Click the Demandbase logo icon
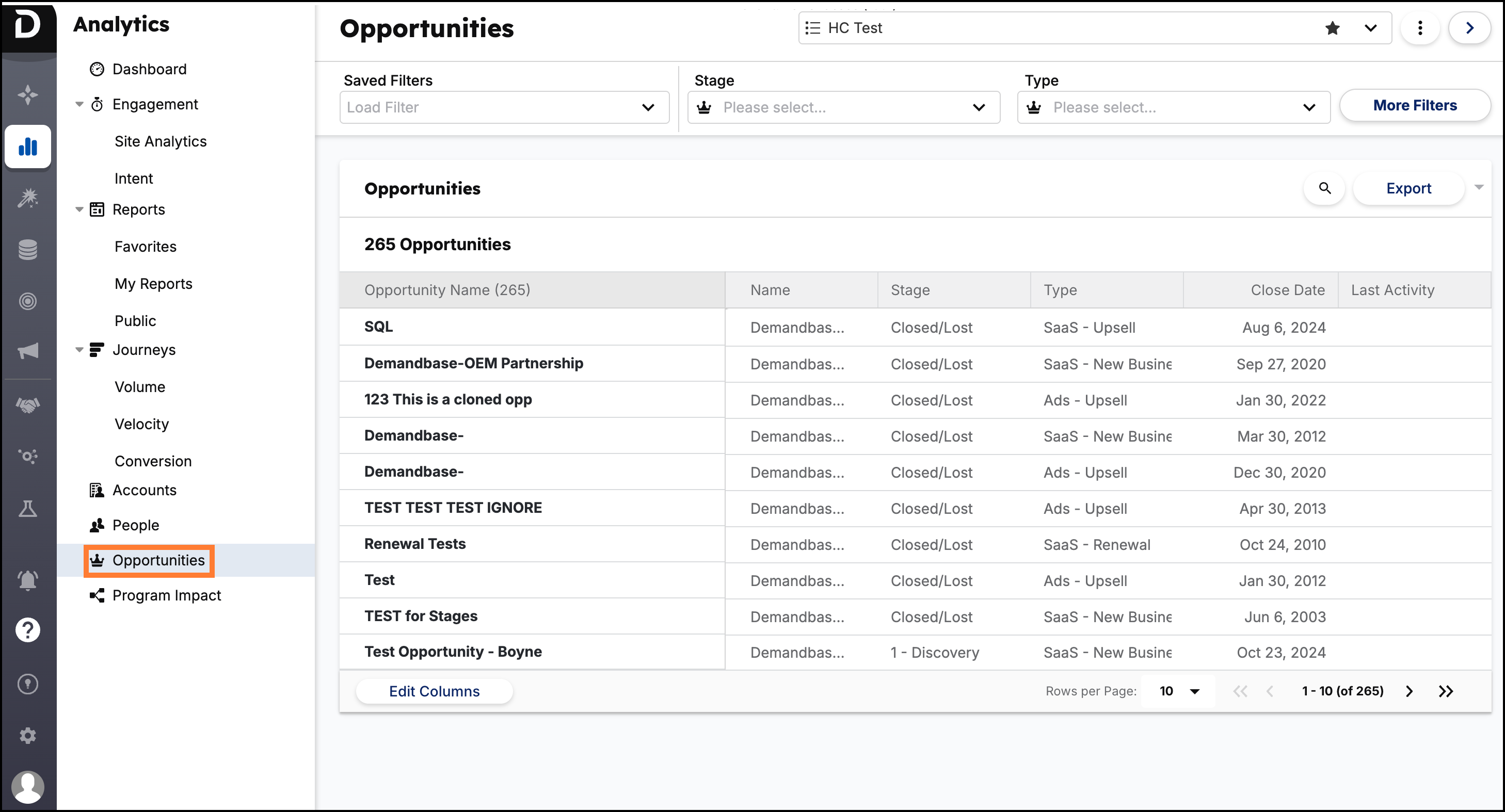Screen dimensions: 1505x812 (x=27, y=26)
